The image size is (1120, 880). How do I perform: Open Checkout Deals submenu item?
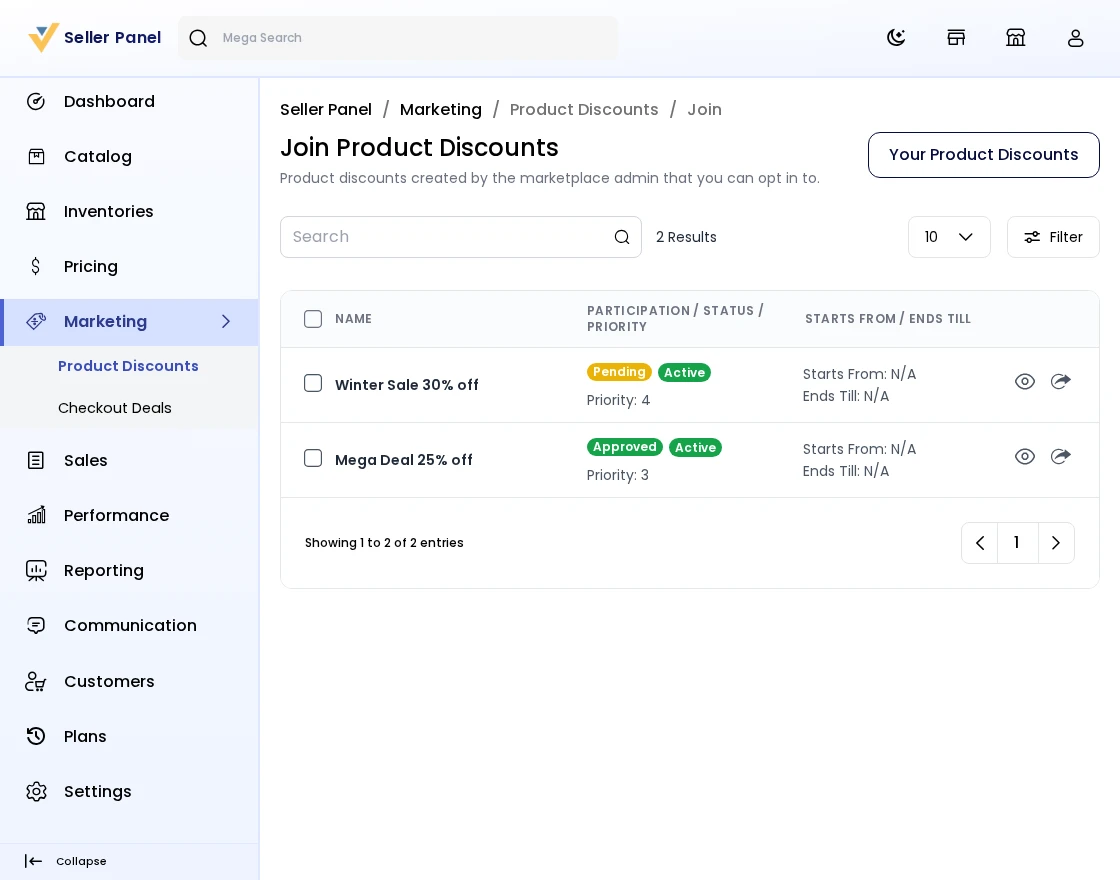(x=115, y=408)
